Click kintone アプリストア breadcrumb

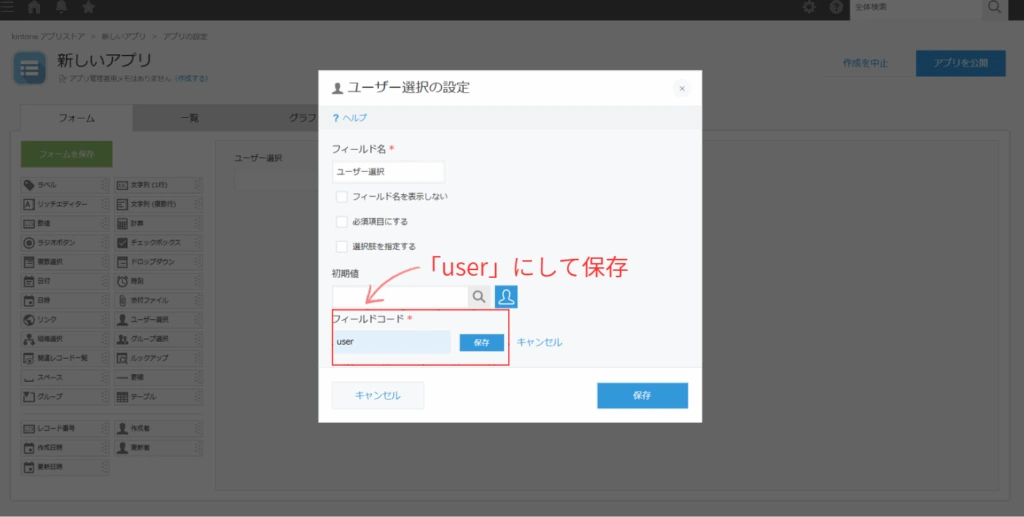46,37
